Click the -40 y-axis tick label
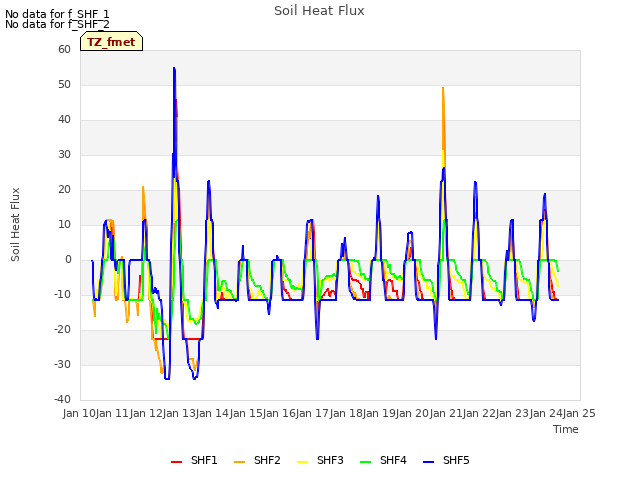The image size is (640, 480). (x=62, y=400)
